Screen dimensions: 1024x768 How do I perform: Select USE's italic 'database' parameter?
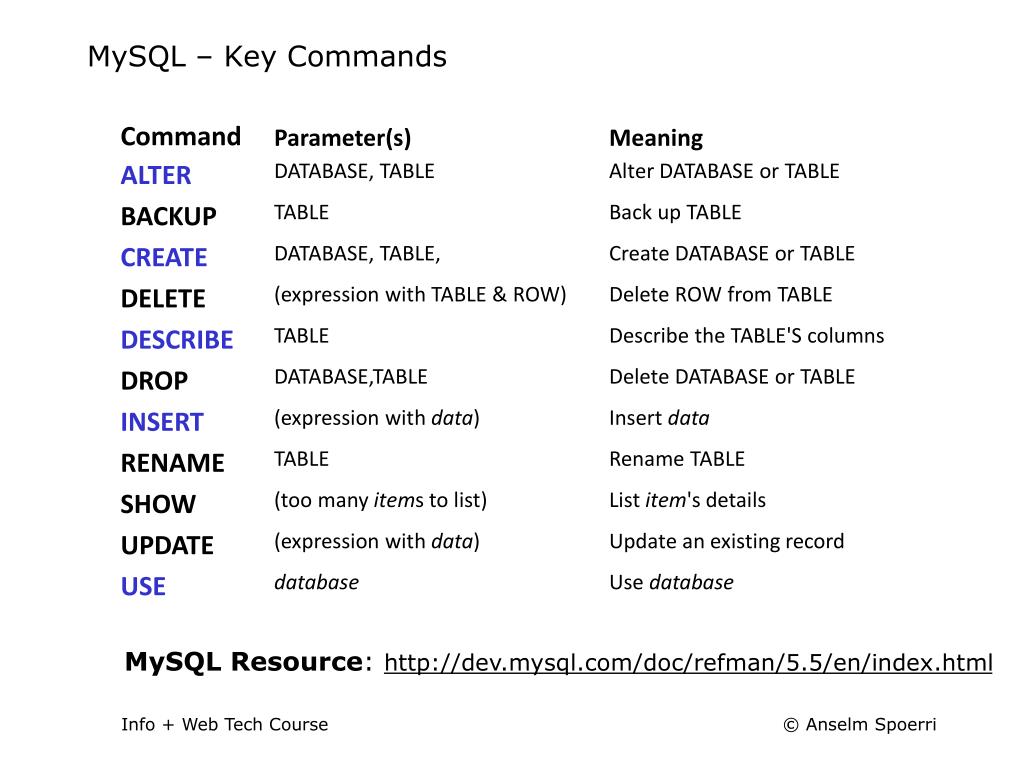[317, 582]
